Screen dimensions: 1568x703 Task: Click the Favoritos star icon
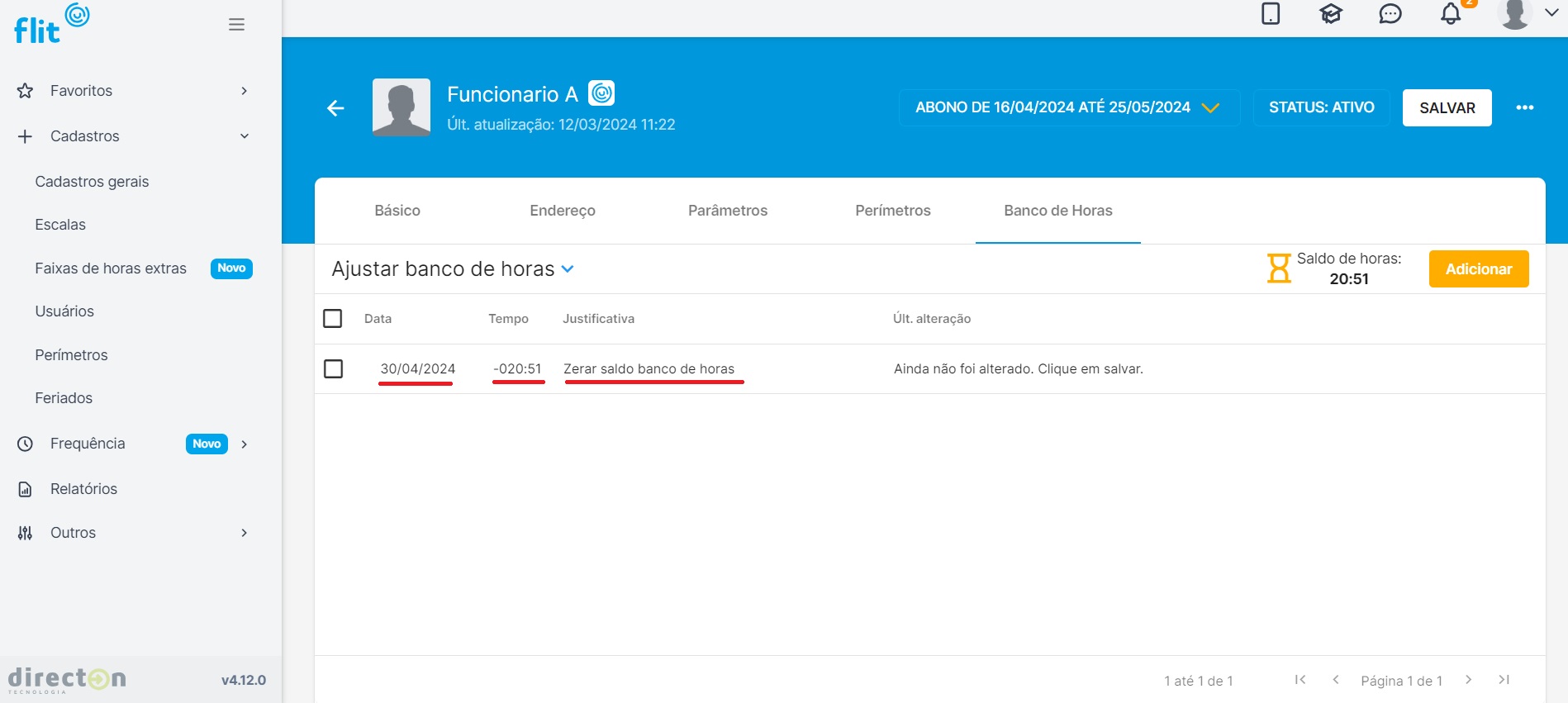(26, 91)
